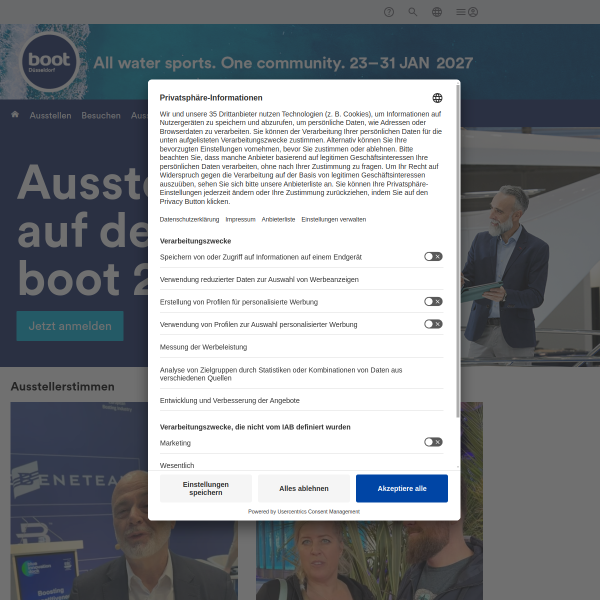Open Usercentrics Consent Management link
The height and width of the screenshot is (600, 600).
[318, 512]
